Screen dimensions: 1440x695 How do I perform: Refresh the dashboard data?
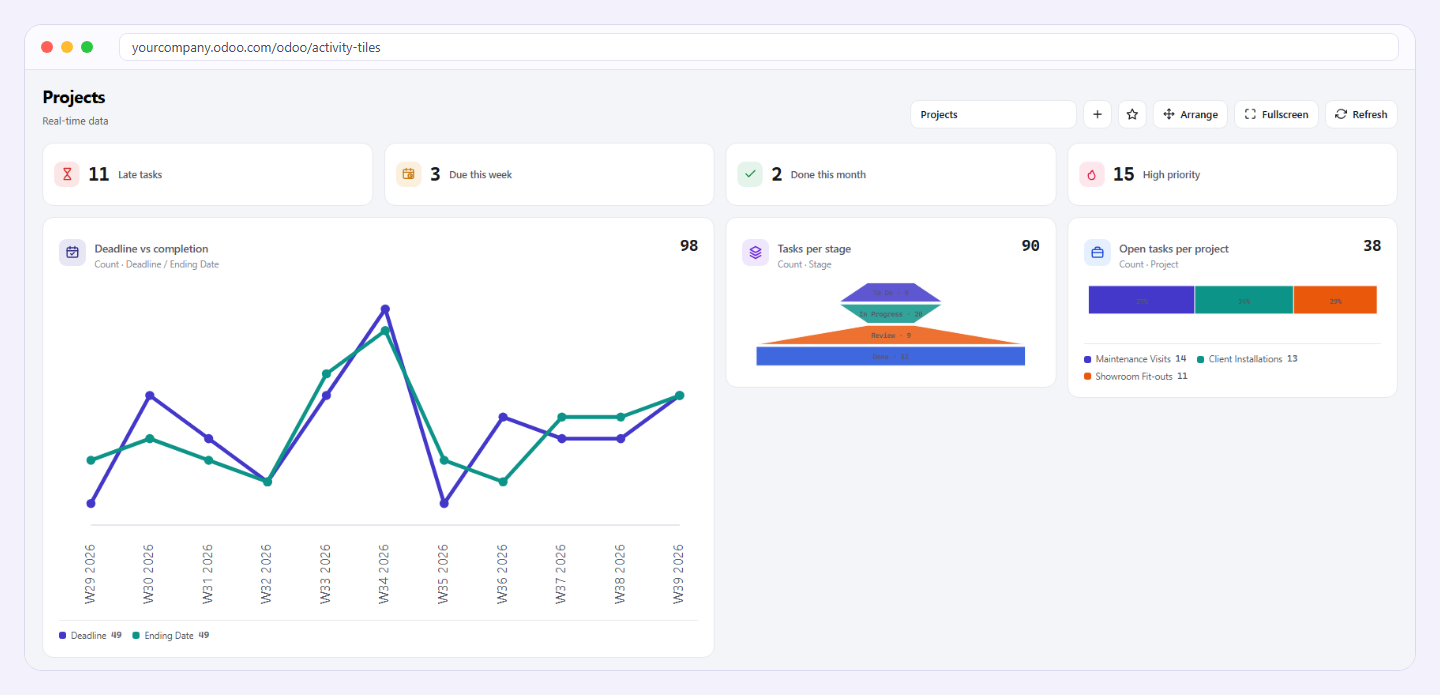(x=1361, y=114)
